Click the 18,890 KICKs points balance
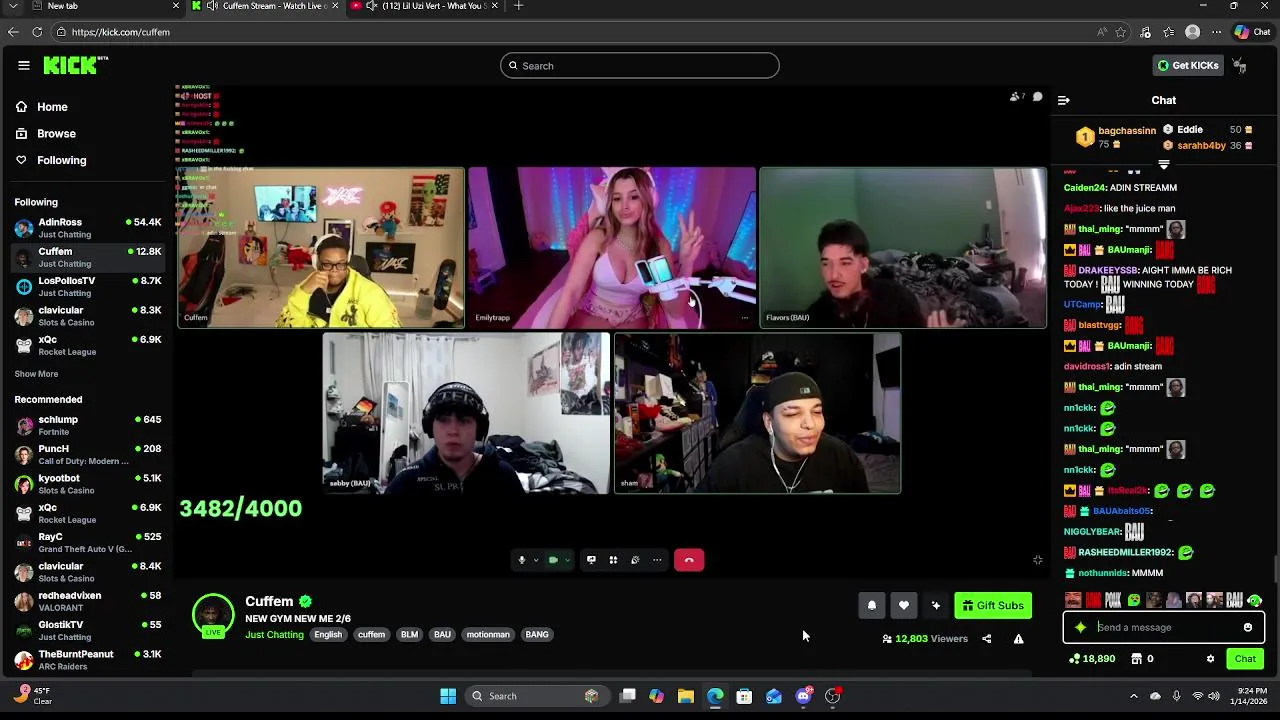The image size is (1280, 720). (1092, 659)
